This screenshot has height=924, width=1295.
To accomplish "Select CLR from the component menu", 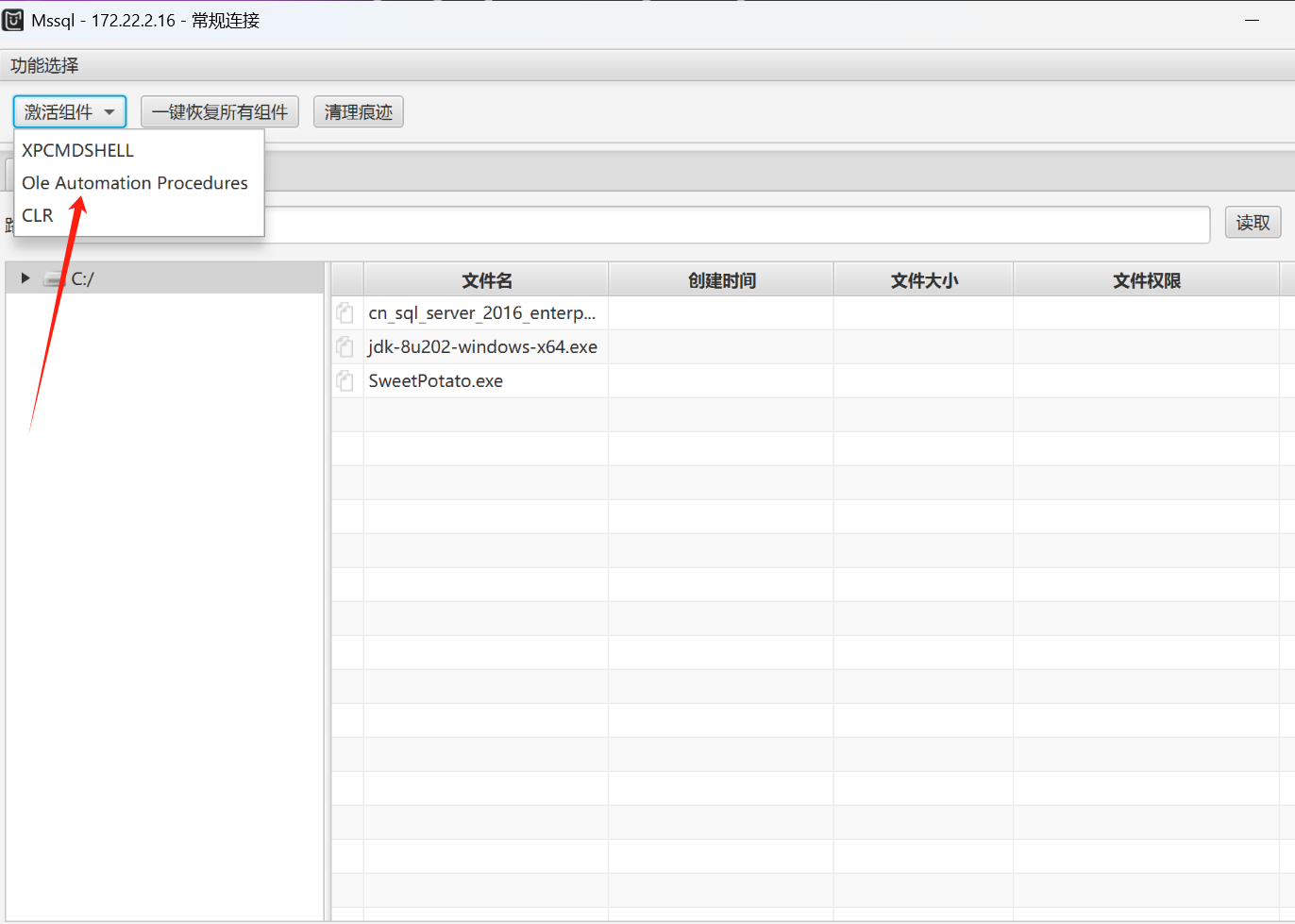I will pyautogui.click(x=38, y=216).
